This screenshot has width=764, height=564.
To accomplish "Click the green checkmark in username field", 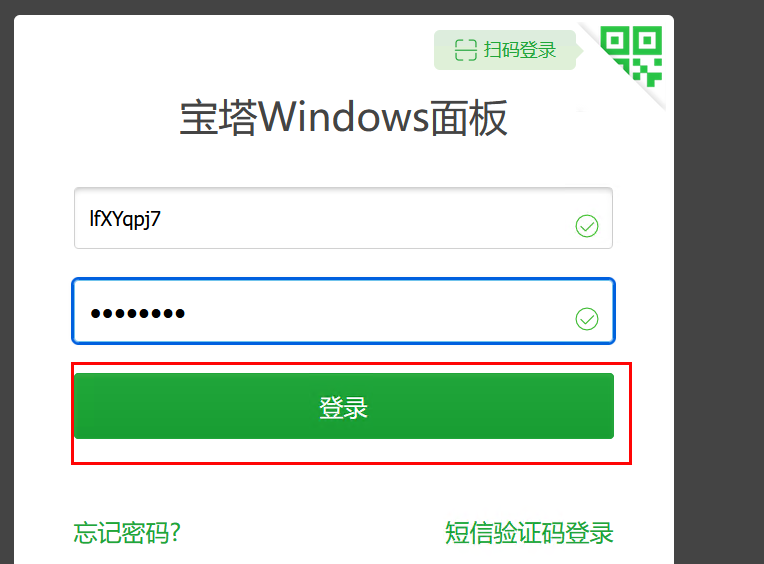I will (x=587, y=226).
